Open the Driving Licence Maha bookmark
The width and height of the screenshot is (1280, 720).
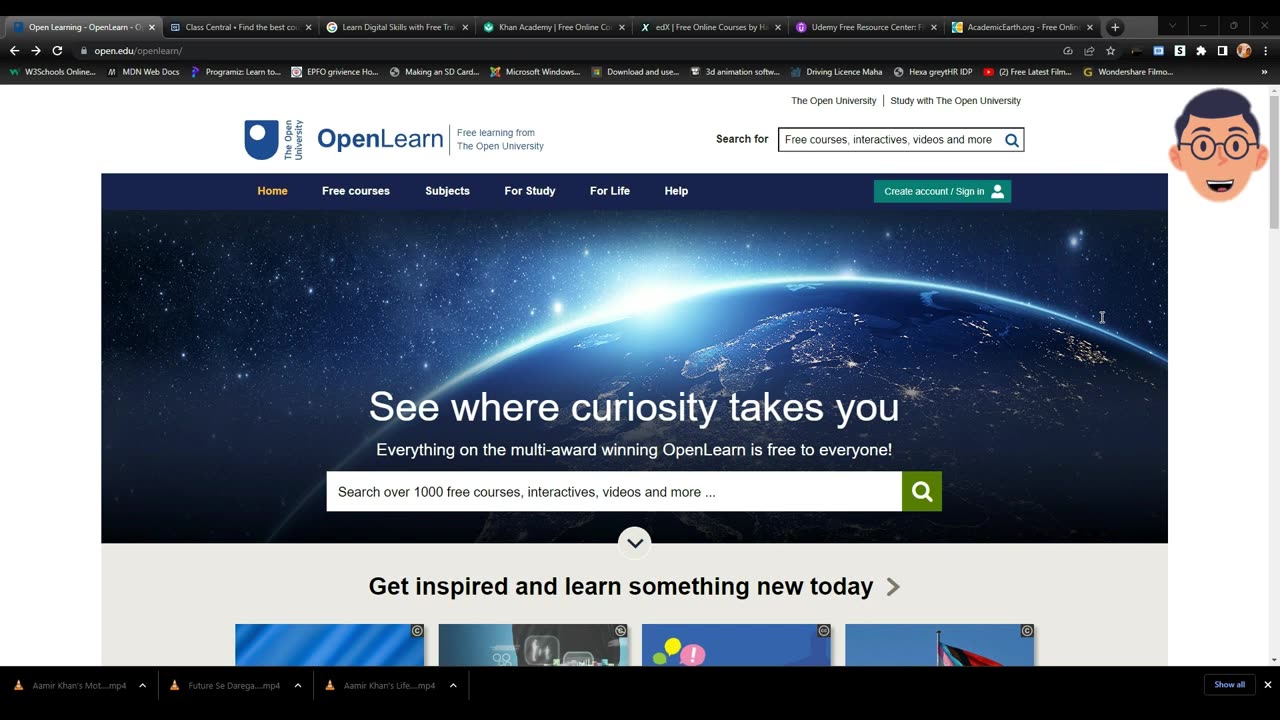pos(836,72)
